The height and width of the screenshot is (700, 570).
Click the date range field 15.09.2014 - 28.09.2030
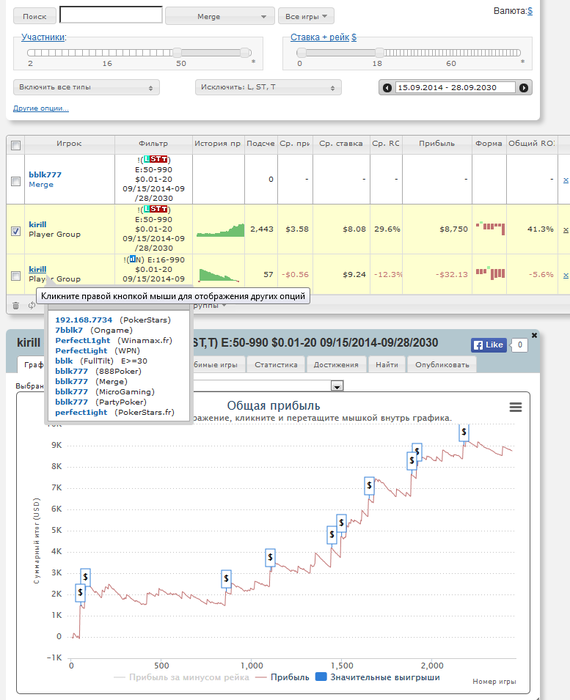point(455,88)
